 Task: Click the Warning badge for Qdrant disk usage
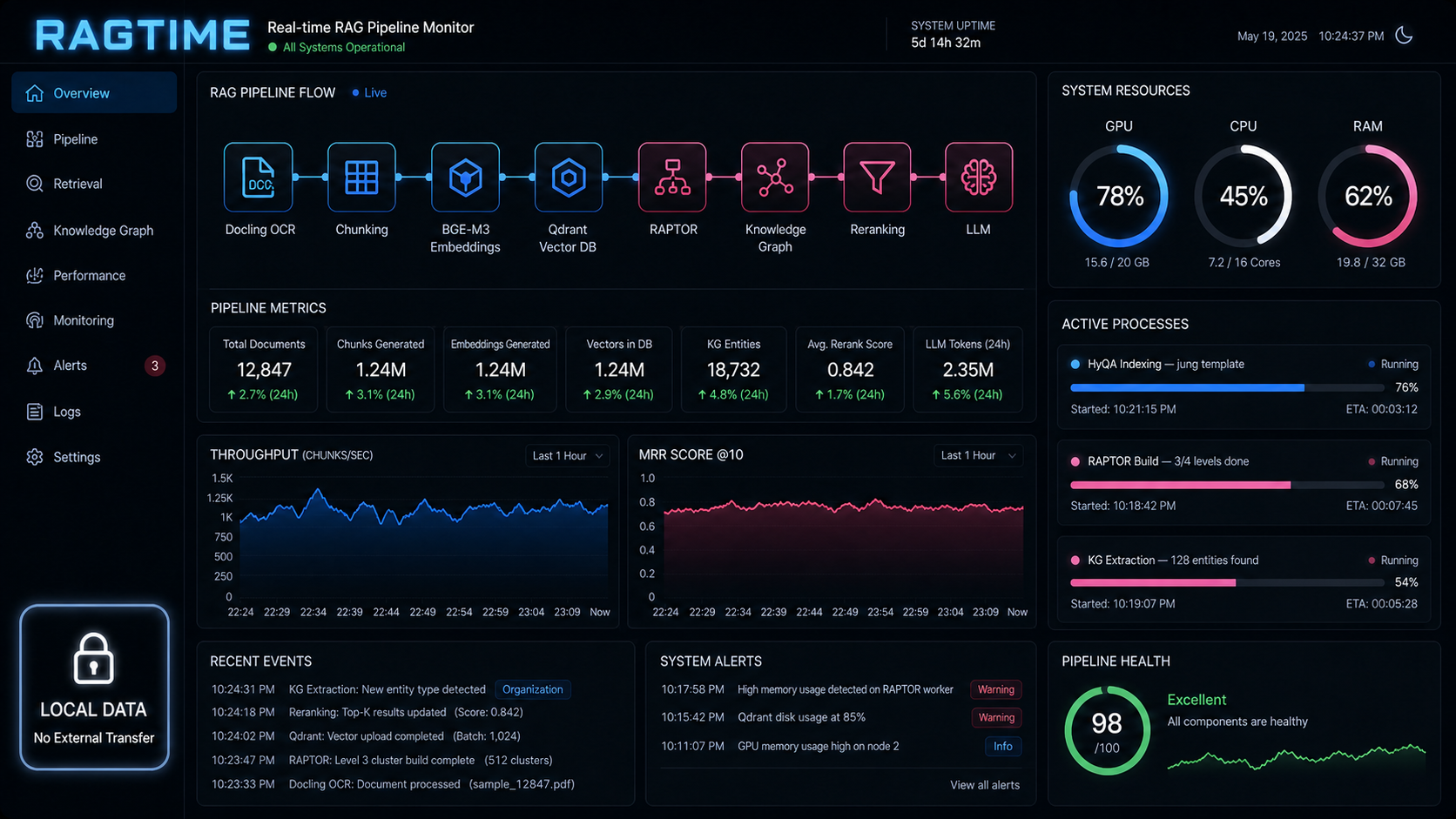(995, 718)
